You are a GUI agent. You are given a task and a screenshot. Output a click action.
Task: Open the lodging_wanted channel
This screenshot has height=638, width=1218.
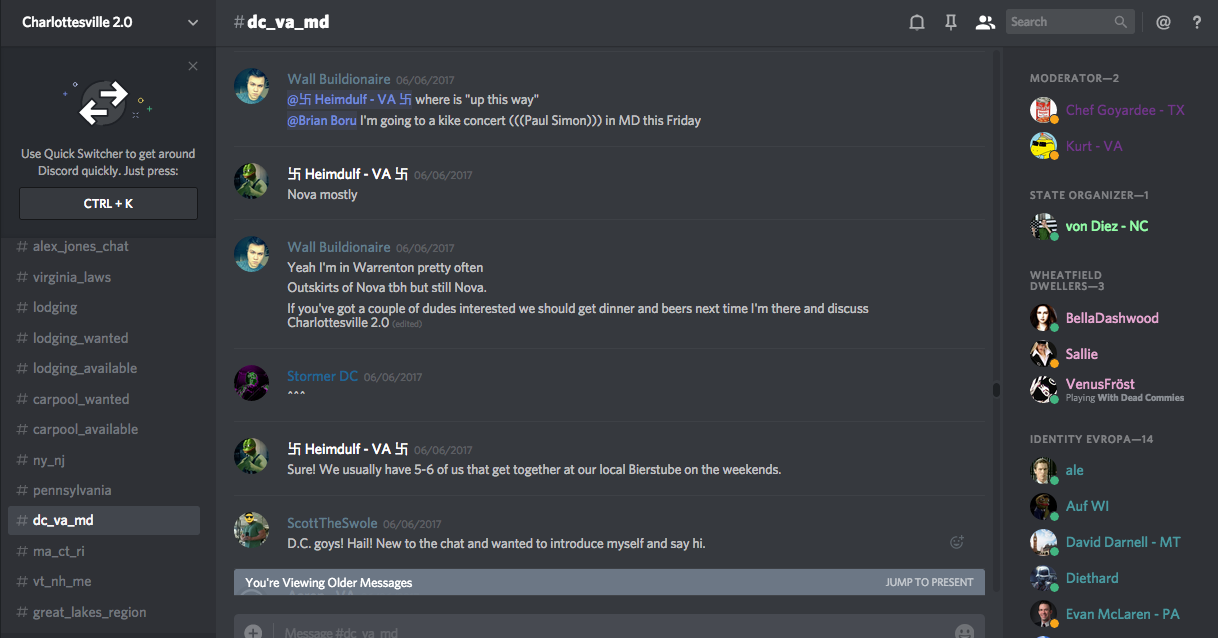80,338
